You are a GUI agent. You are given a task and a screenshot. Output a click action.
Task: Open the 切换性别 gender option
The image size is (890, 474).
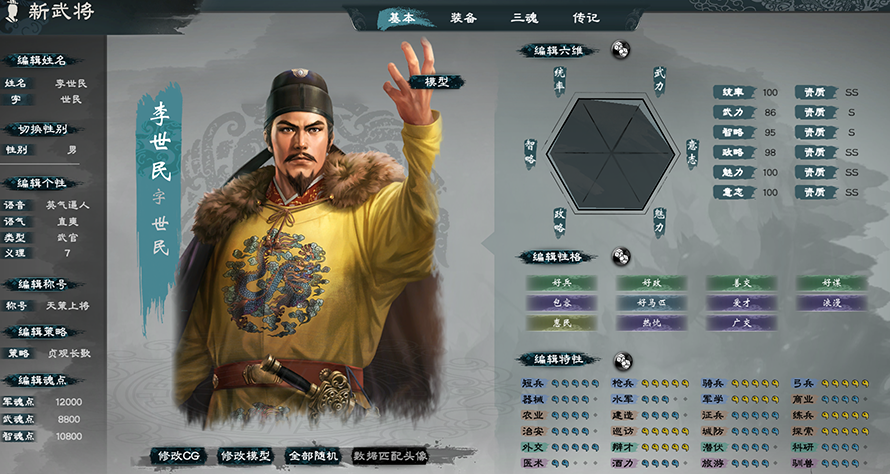[43, 129]
